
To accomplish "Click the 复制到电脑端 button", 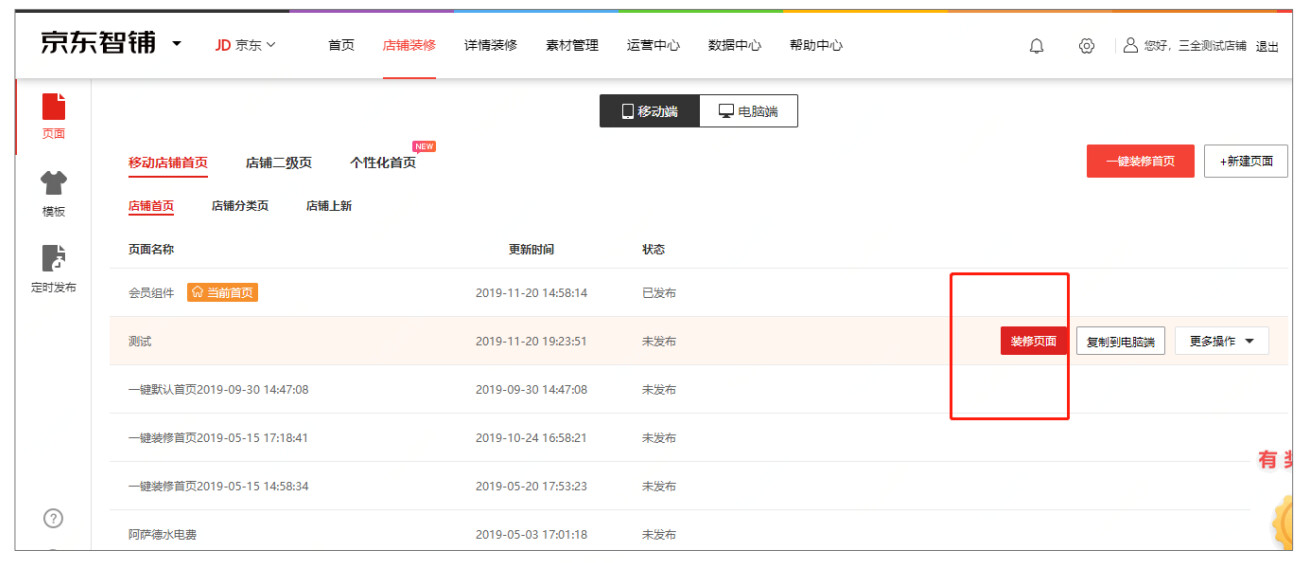I will [1120, 342].
